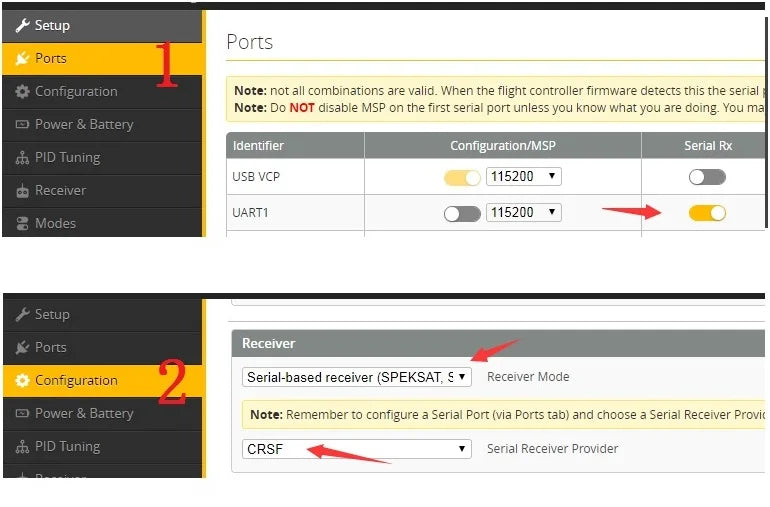
Task: Go to PID Tuning in lower sidebar
Action: click(67, 446)
